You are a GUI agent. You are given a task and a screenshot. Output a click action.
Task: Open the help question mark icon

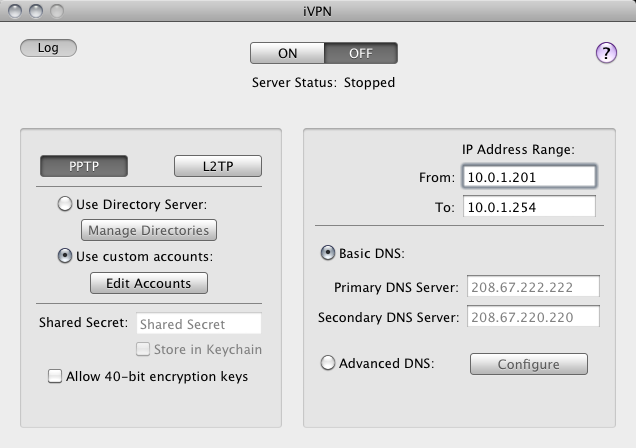[x=606, y=53]
